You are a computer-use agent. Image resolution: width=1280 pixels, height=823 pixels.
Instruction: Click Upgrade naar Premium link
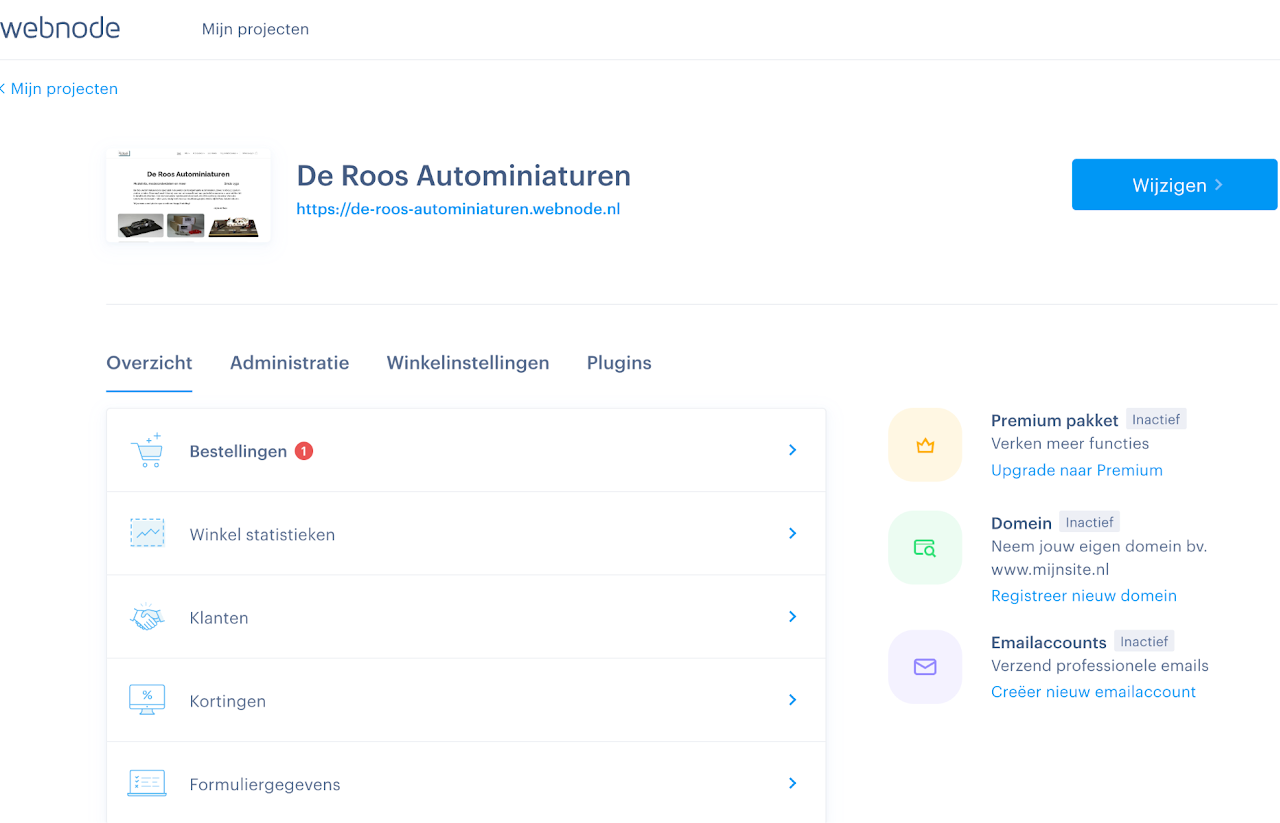point(1077,470)
